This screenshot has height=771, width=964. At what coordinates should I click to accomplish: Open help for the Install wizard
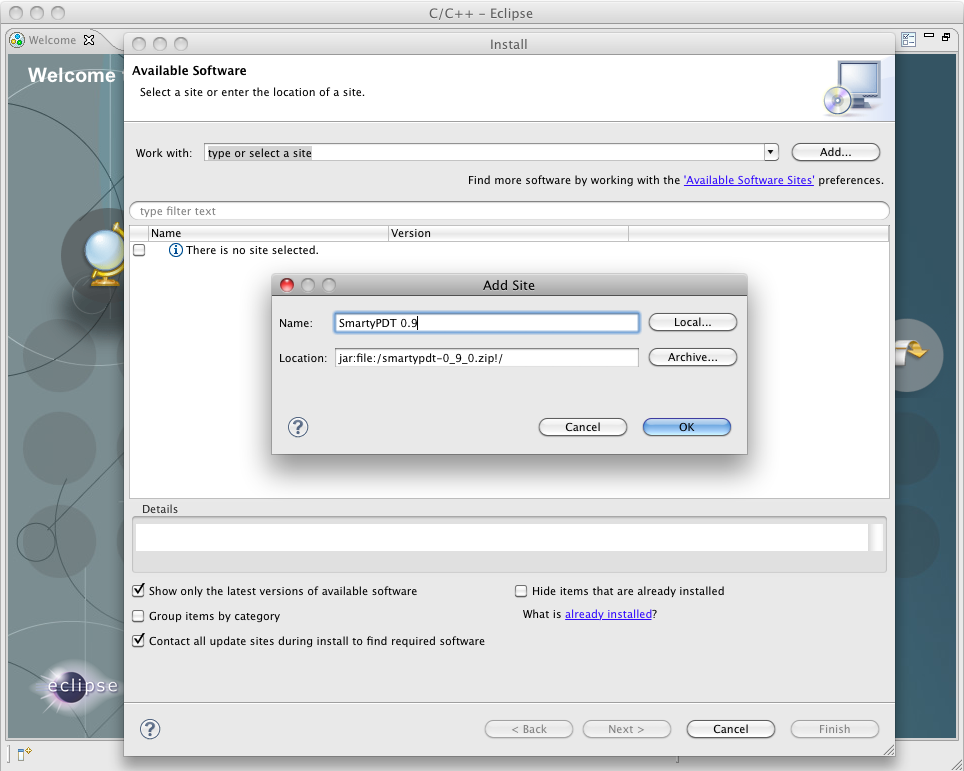coord(150,729)
